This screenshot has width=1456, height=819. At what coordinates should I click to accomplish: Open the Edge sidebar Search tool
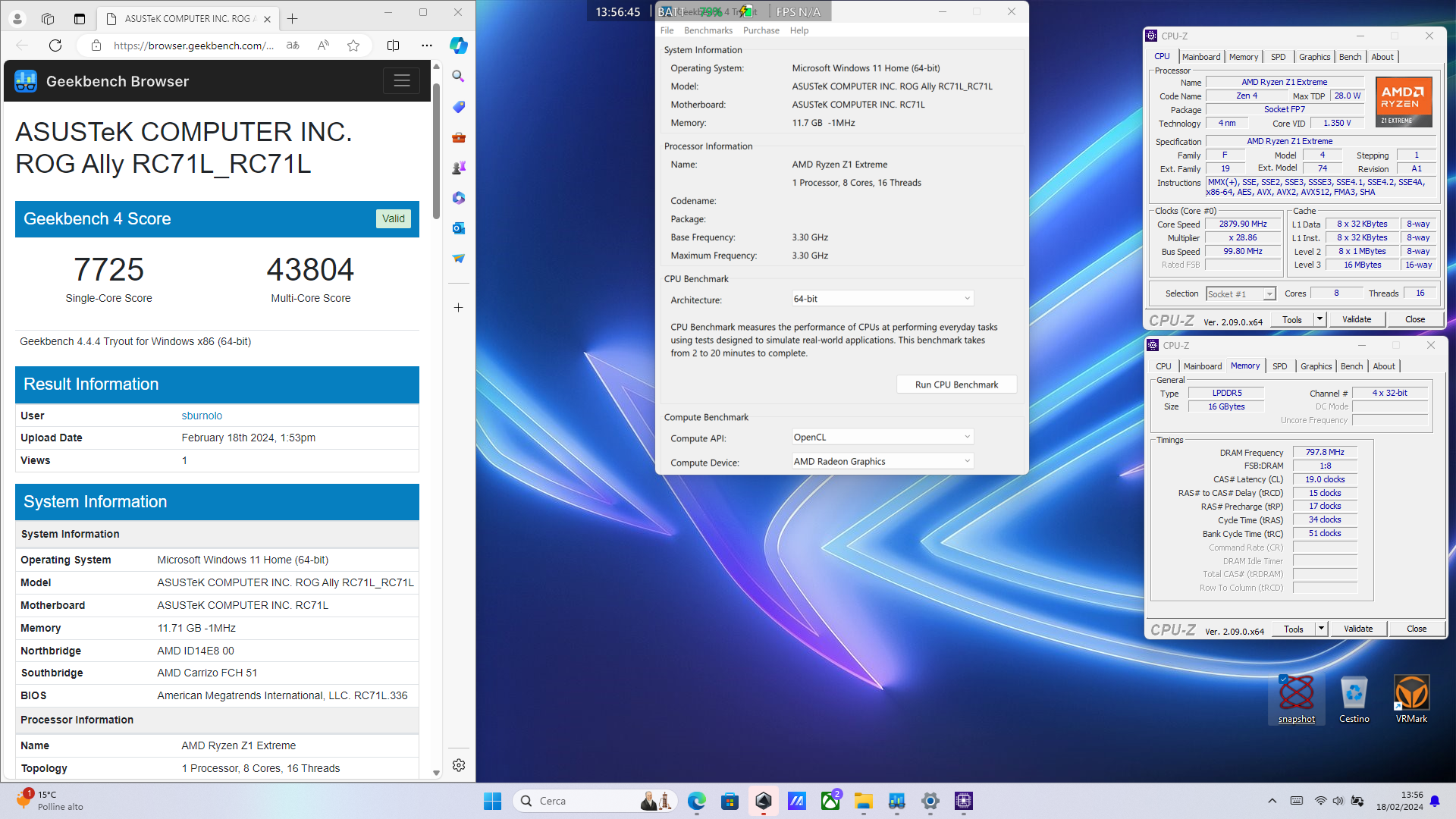click(458, 76)
